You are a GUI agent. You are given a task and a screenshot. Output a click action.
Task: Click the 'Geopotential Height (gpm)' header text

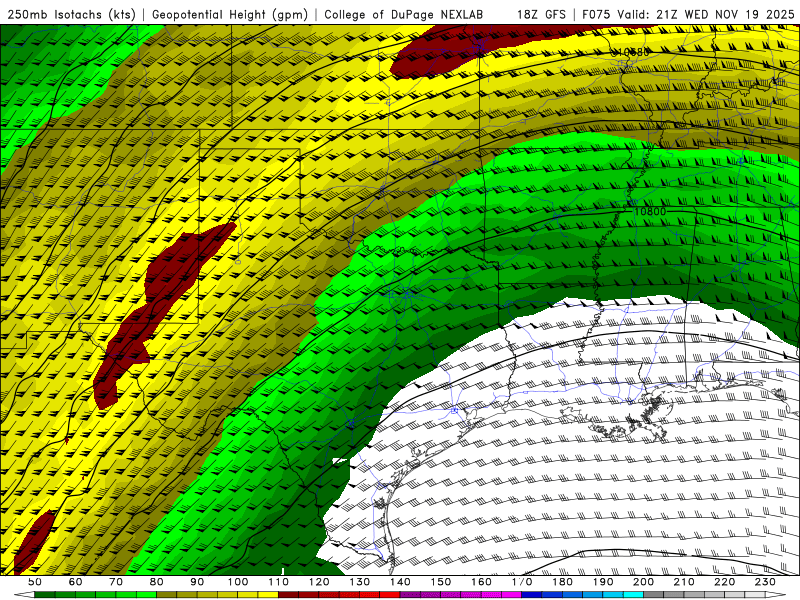point(230,14)
